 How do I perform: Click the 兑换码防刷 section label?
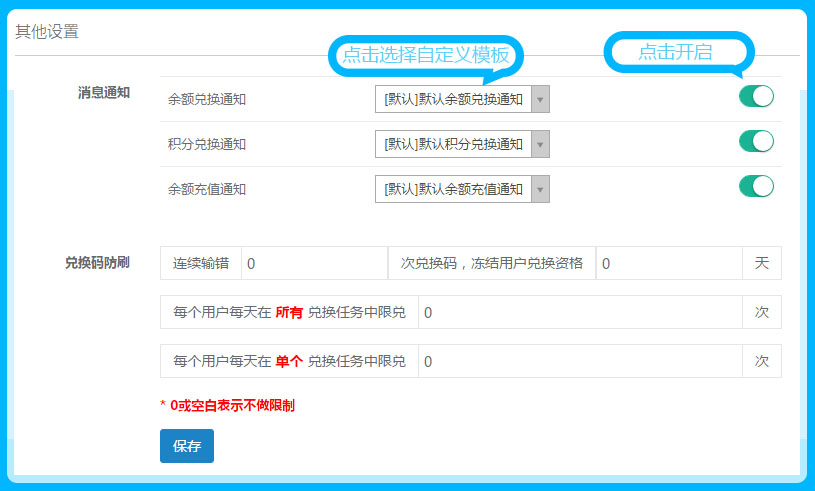(x=98, y=262)
